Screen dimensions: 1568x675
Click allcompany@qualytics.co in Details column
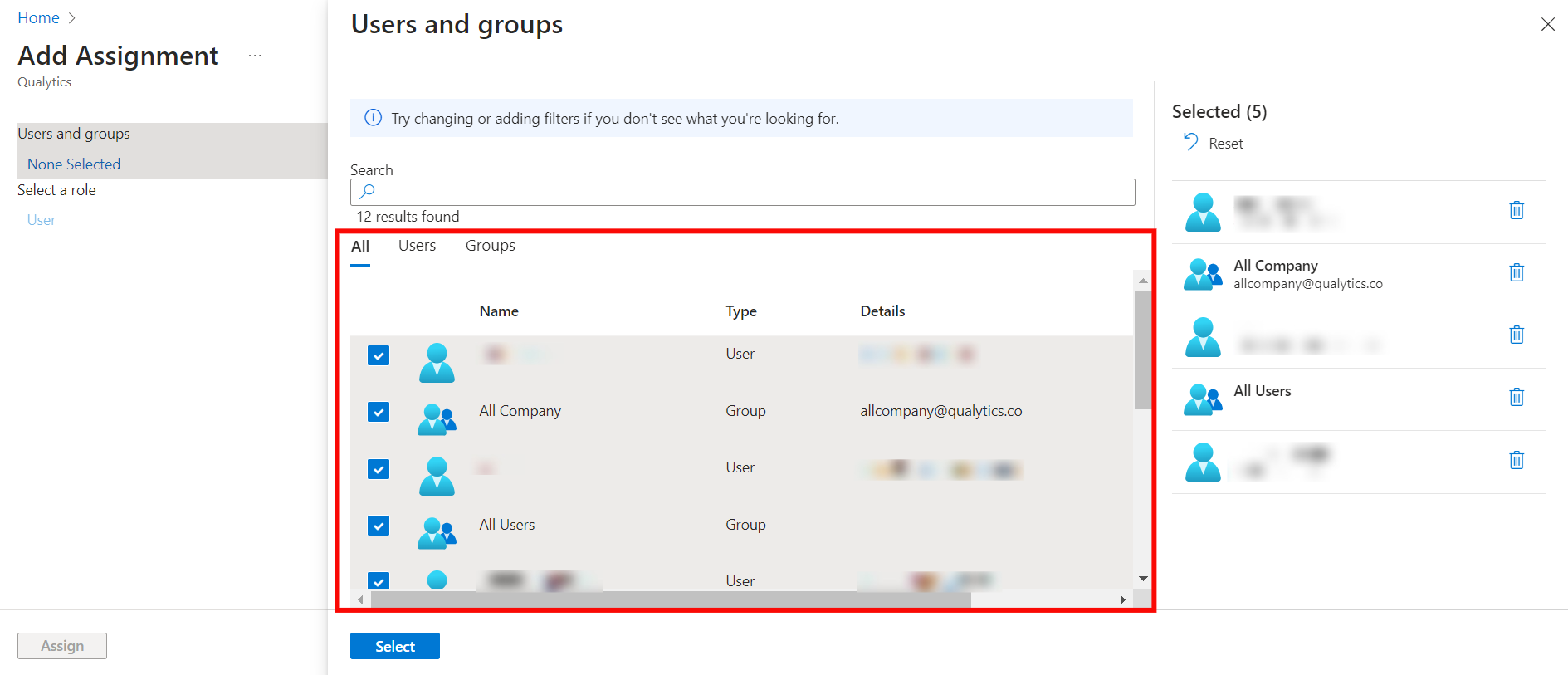pos(941,411)
